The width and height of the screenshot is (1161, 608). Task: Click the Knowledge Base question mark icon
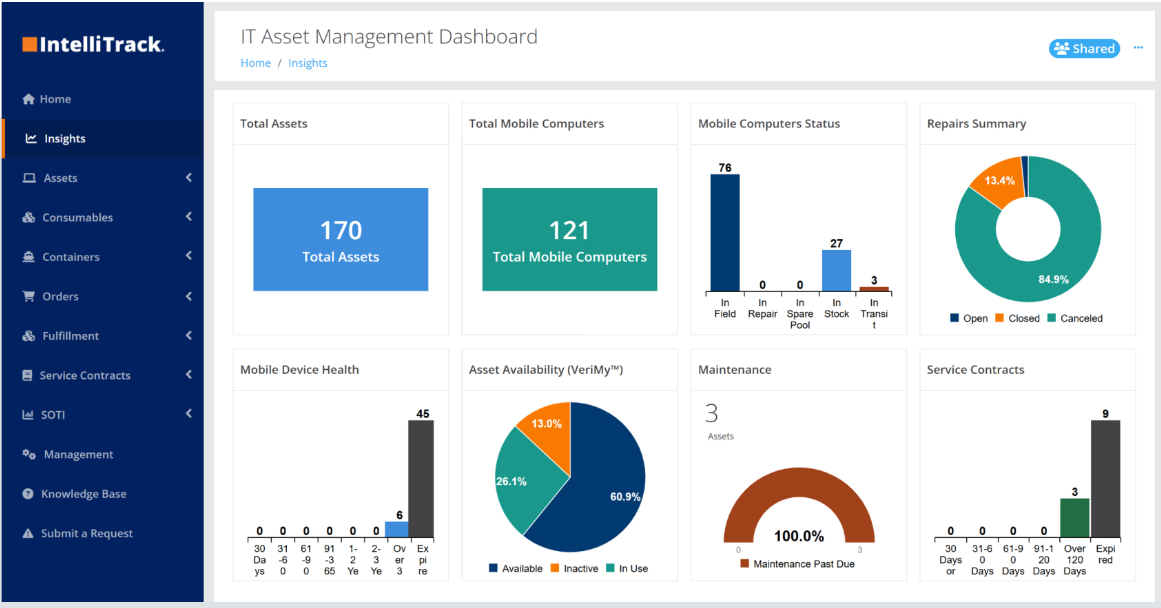pyautogui.click(x=28, y=494)
